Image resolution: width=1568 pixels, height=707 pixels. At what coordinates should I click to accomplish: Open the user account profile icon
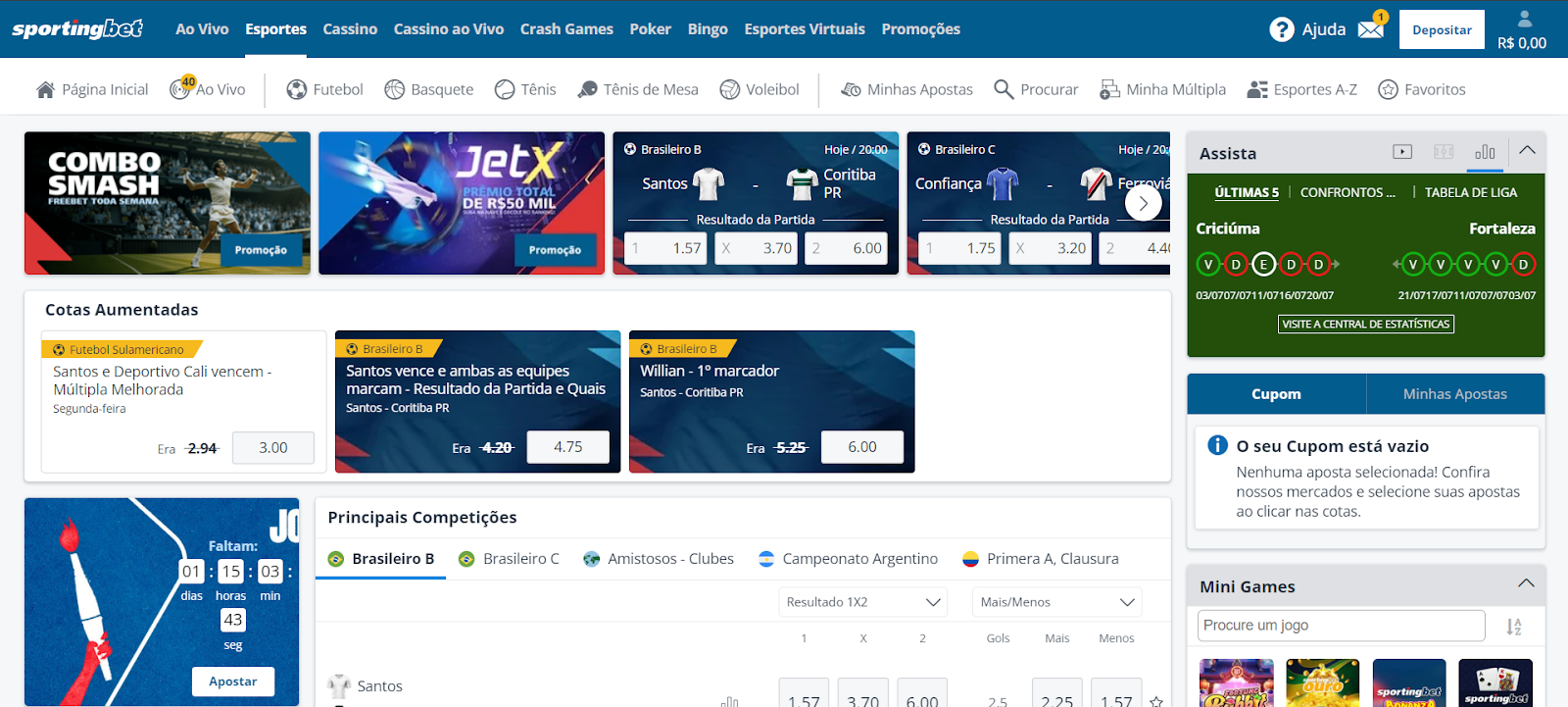click(x=1524, y=19)
